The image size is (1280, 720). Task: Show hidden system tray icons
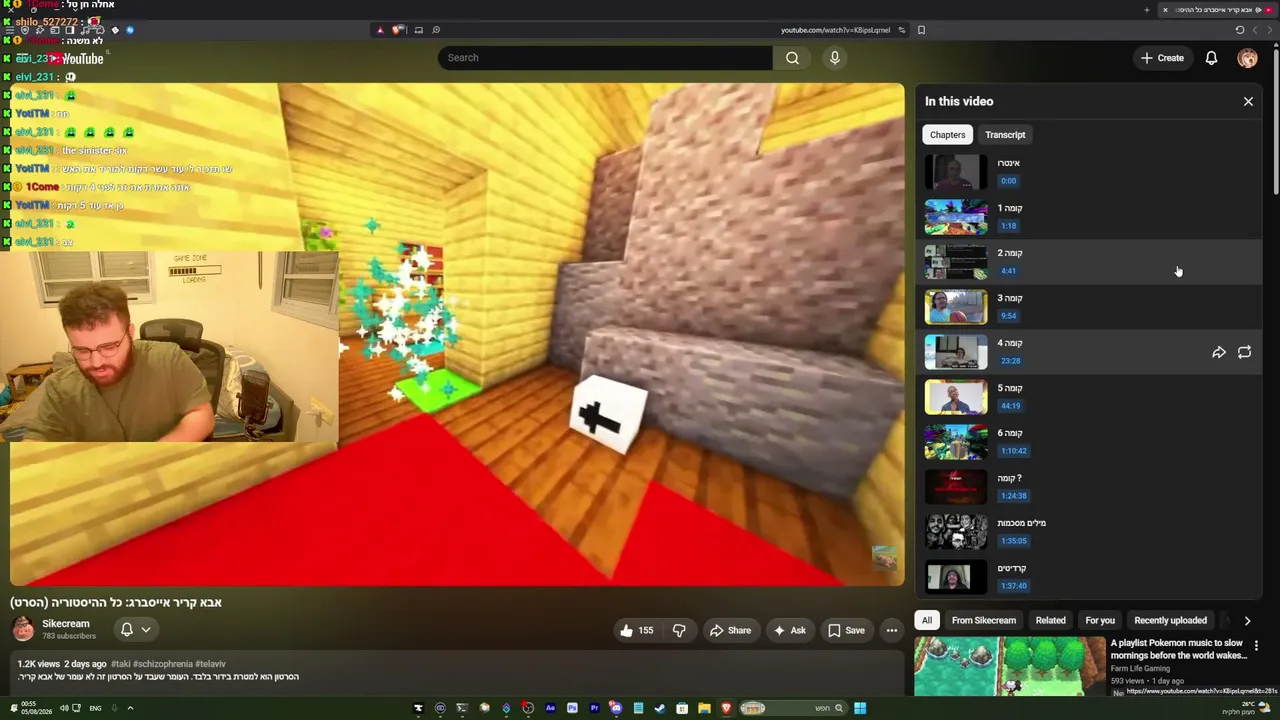click(130, 708)
